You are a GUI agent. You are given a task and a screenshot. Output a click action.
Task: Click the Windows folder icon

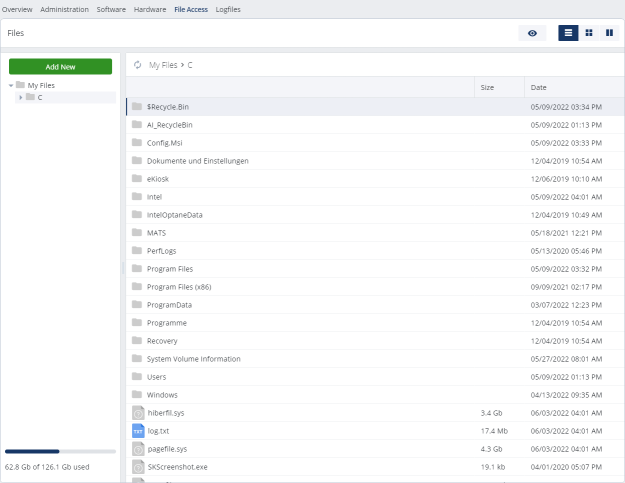137,395
